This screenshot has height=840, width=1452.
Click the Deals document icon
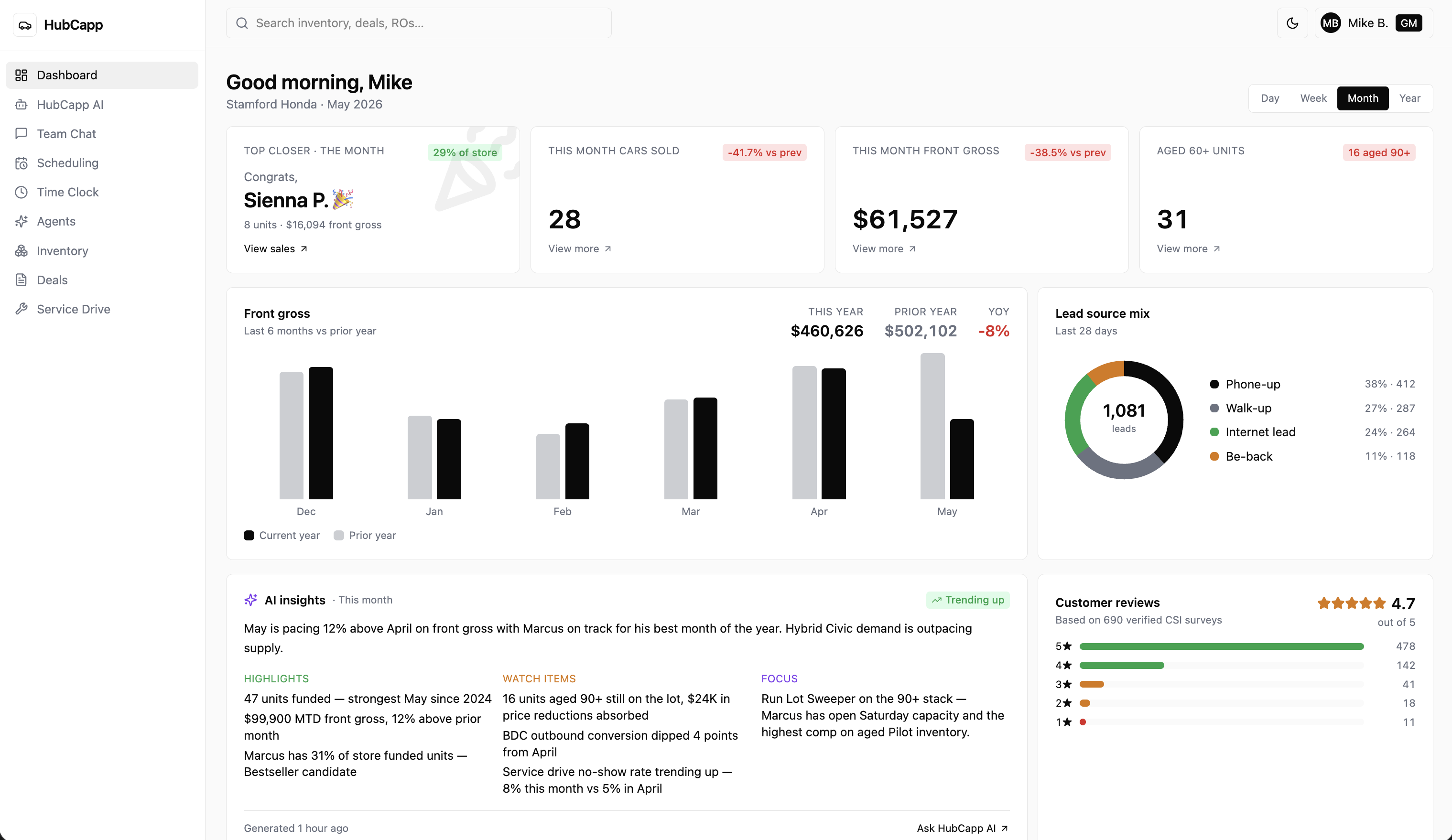tap(22, 280)
